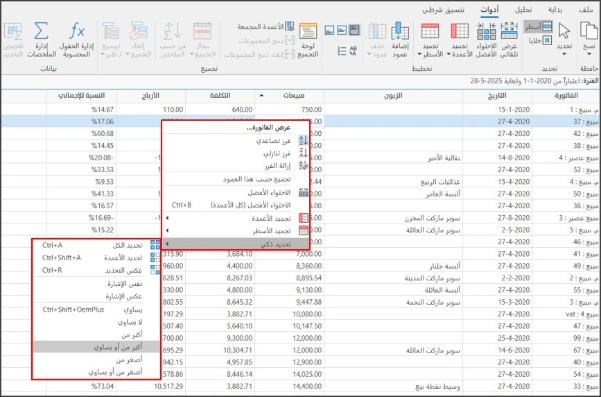Viewport: 601px width, 397px height.
Task: Choose عكس الإشارة in submenu
Action: point(96,296)
